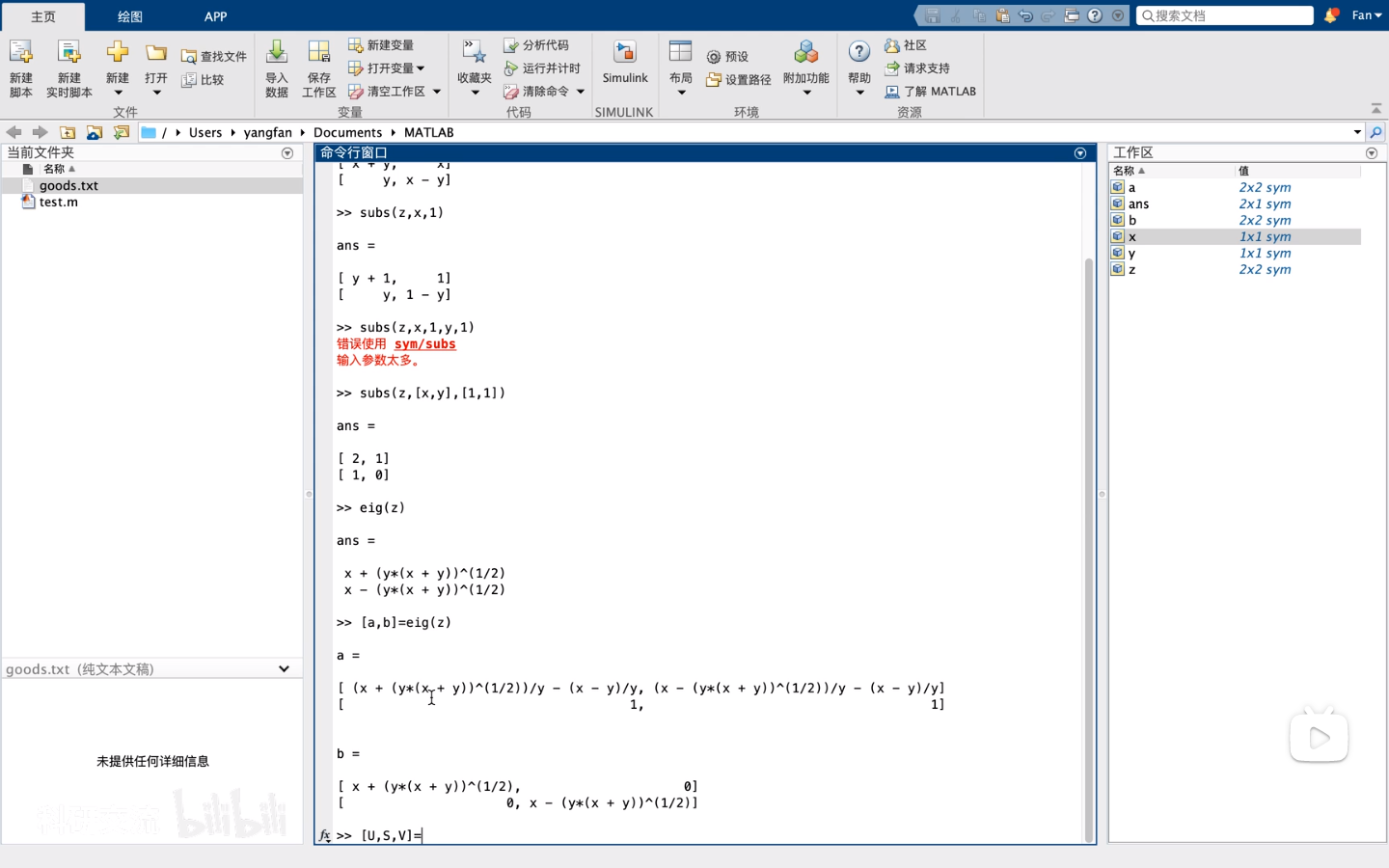Image resolution: width=1389 pixels, height=868 pixels.
Task: Open 预设 preferences
Action: [727, 57]
